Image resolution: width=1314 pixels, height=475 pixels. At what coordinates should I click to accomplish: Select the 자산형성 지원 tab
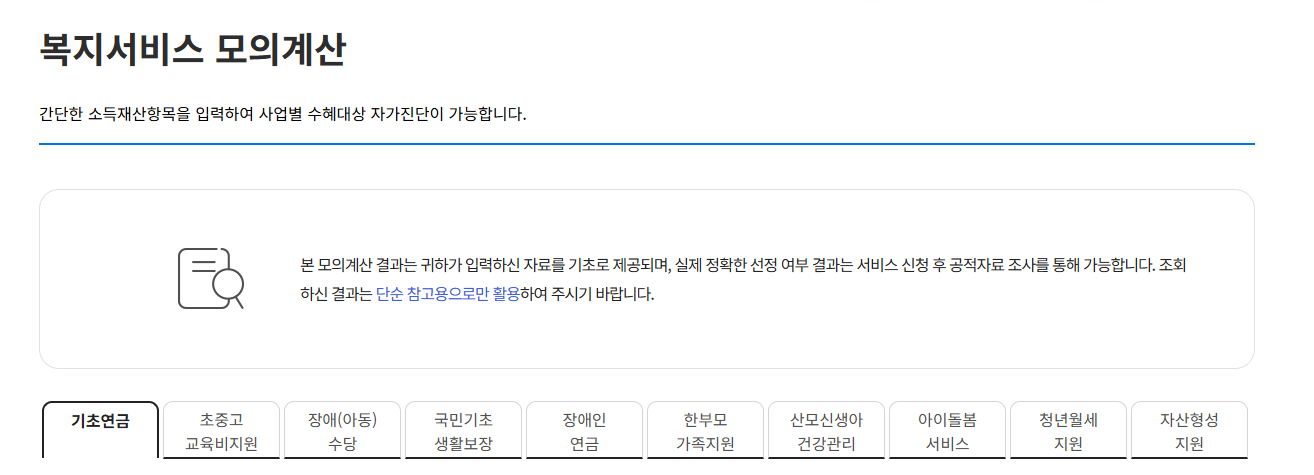pyautogui.click(x=1189, y=431)
